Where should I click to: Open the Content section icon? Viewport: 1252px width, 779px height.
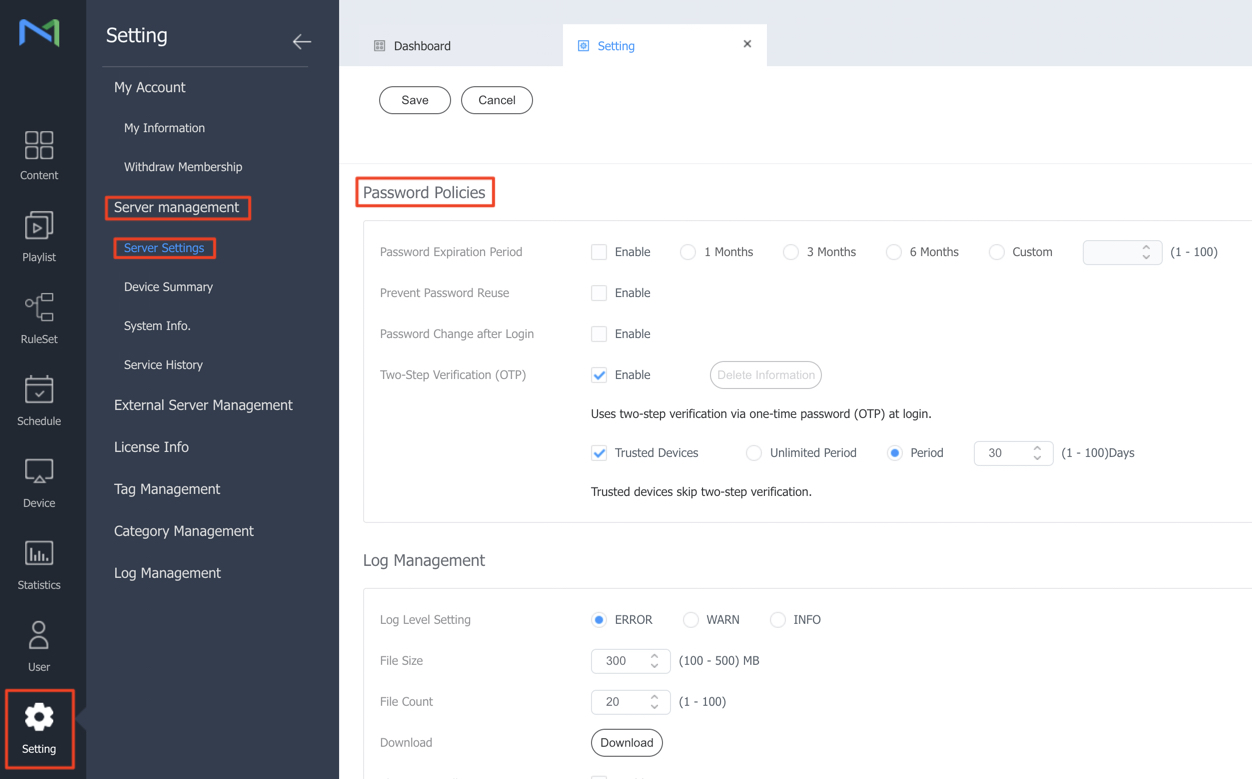coord(39,145)
